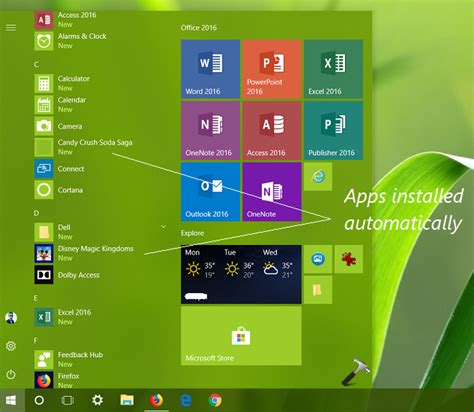This screenshot has width=474, height=412.
Task: Launch the Publisher 2016 tile
Action: pyautogui.click(x=333, y=130)
